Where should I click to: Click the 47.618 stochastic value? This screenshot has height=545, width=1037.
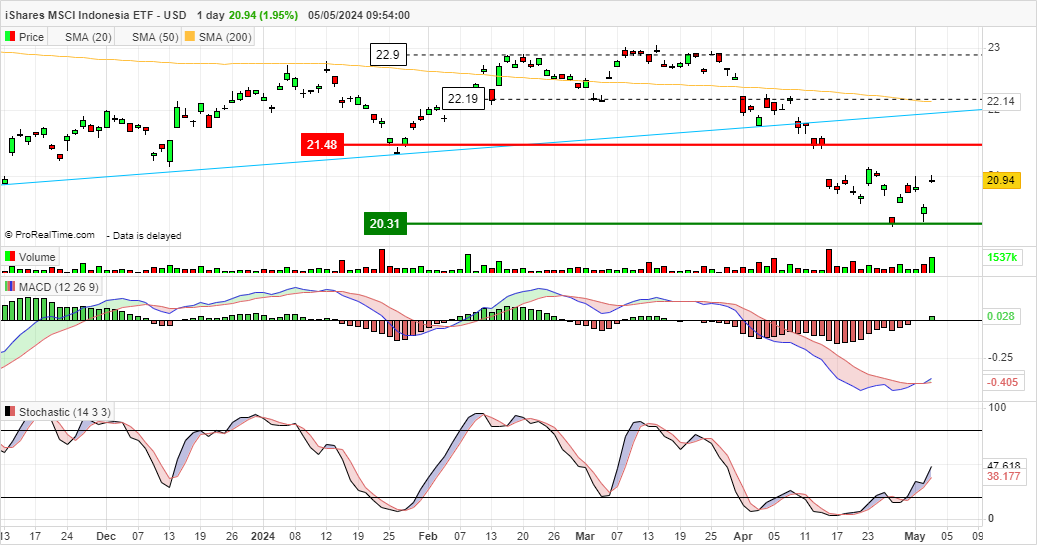click(1003, 466)
